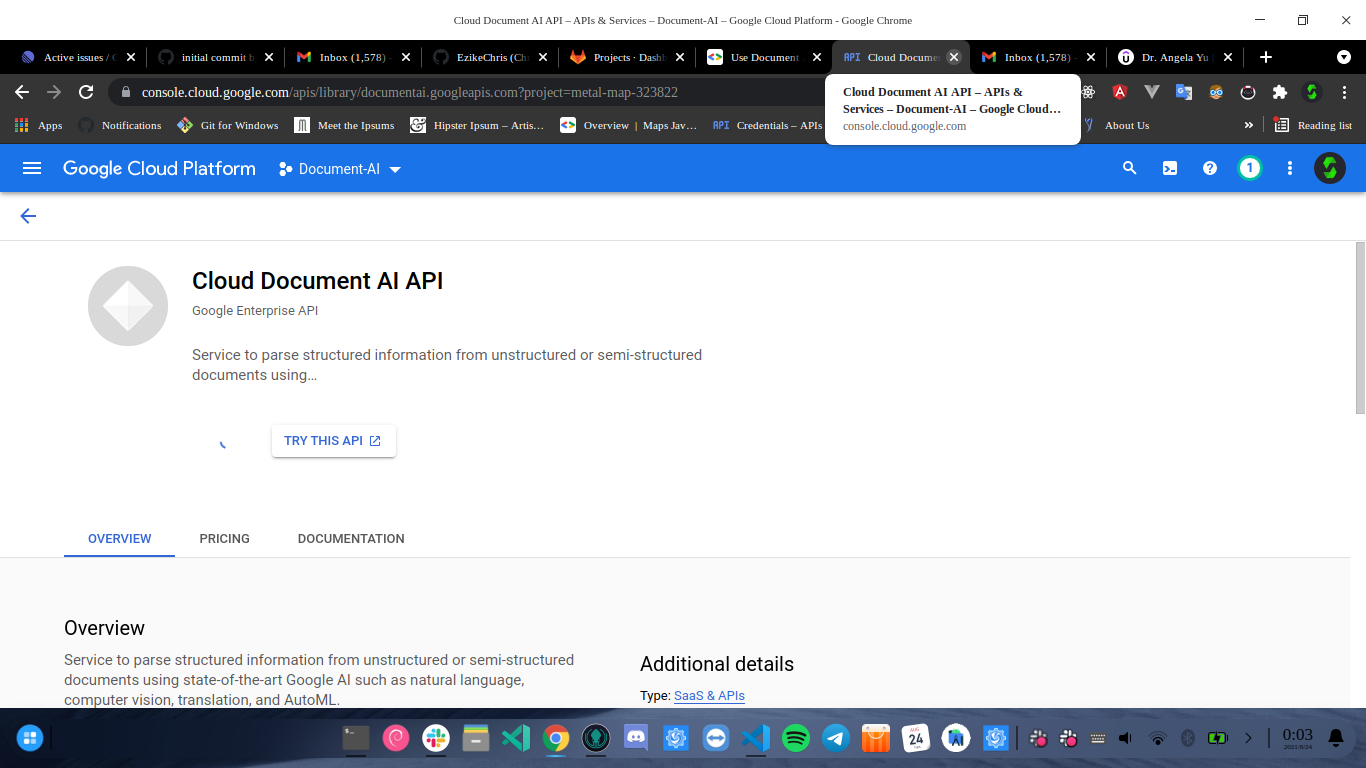Open the Wi-Fi icon in the system tray
This screenshot has height=768, width=1366.
pyautogui.click(x=1158, y=739)
